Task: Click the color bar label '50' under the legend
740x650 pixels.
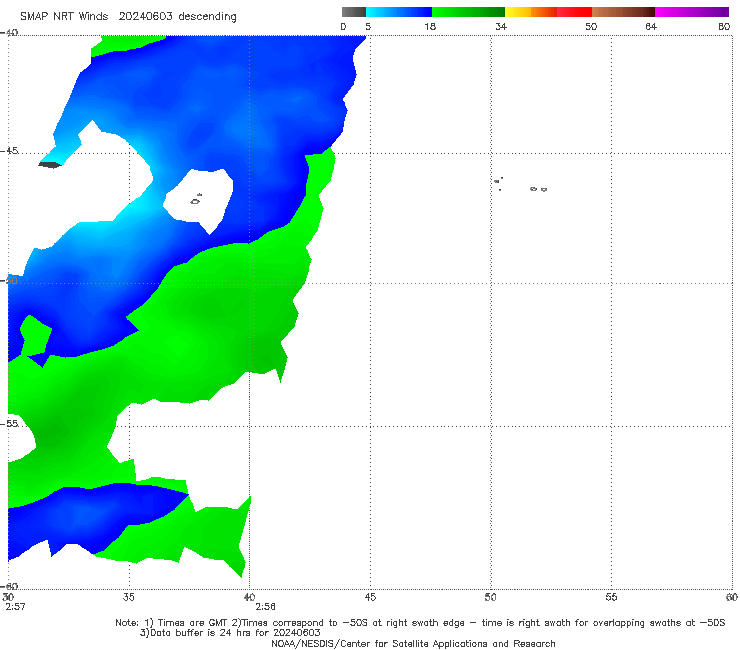Action: [x=591, y=26]
